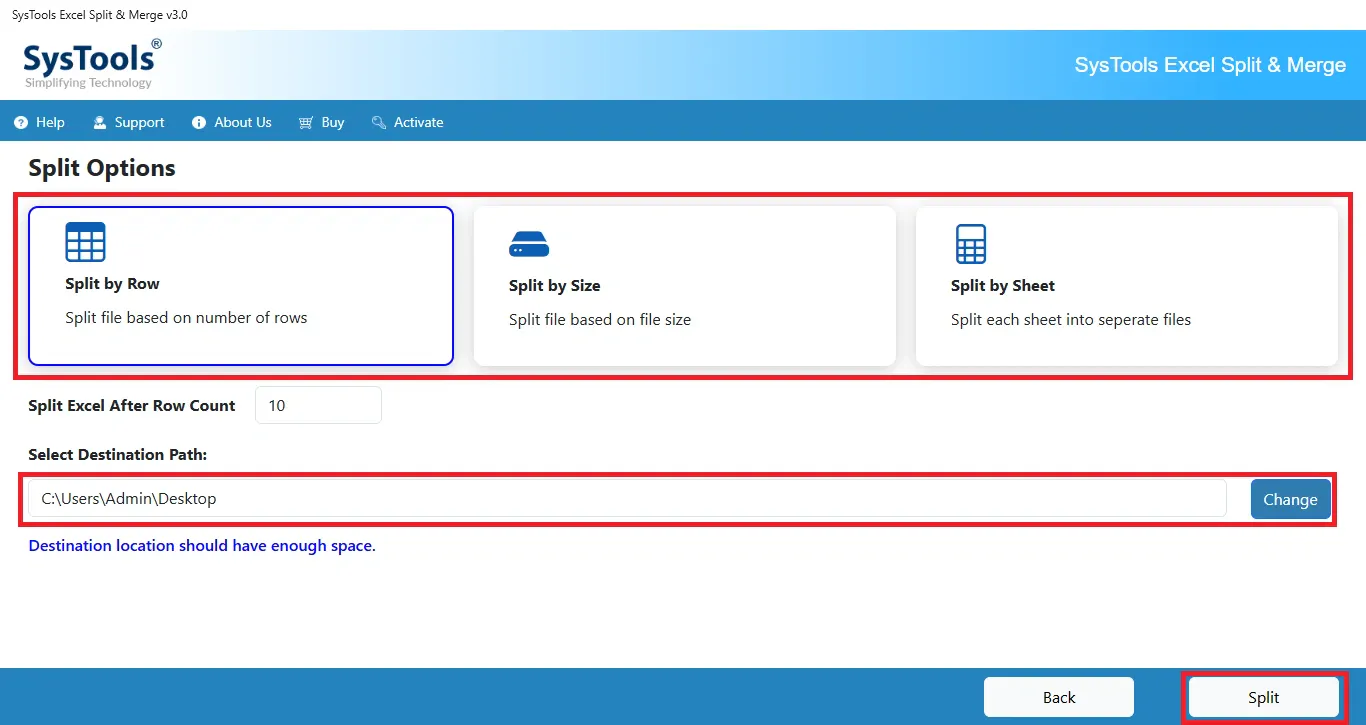1366x725 pixels.
Task: Click the About Us info icon
Action: [x=199, y=123]
